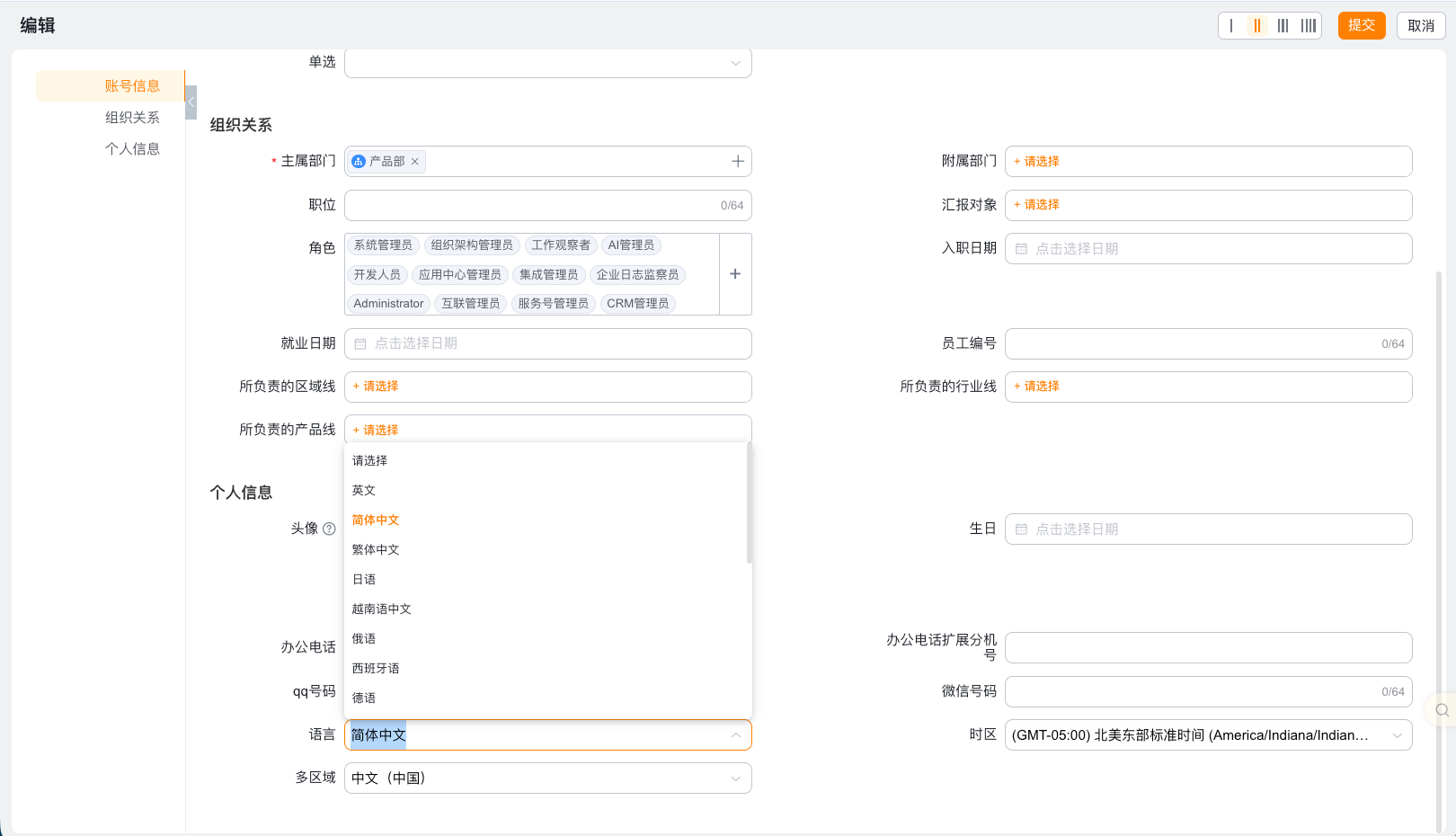Click the 企业日志监察员 role tag
Screen dimensions: 1456x836
[638, 275]
